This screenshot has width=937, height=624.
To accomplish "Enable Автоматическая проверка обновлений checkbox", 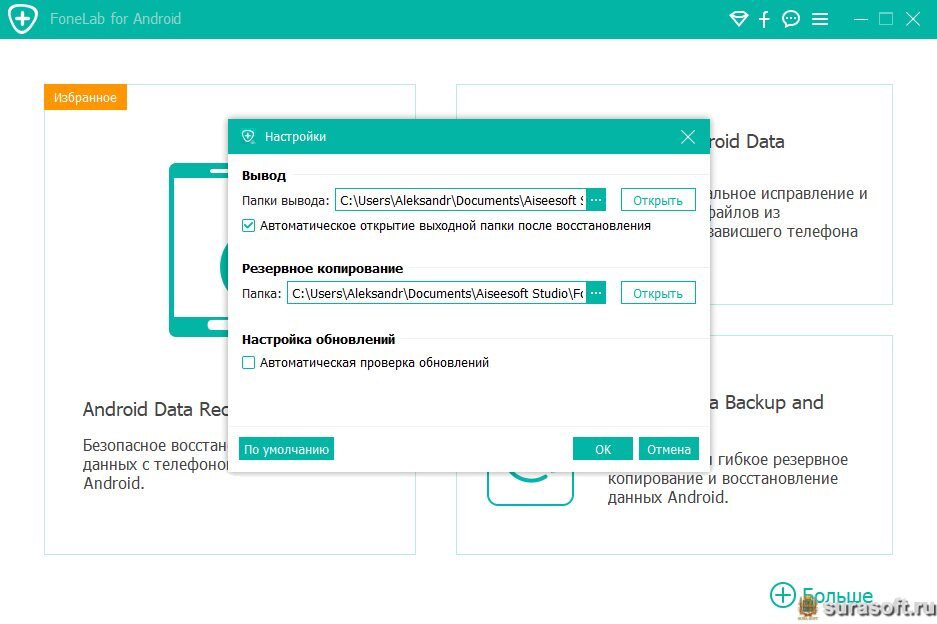I will 249,363.
